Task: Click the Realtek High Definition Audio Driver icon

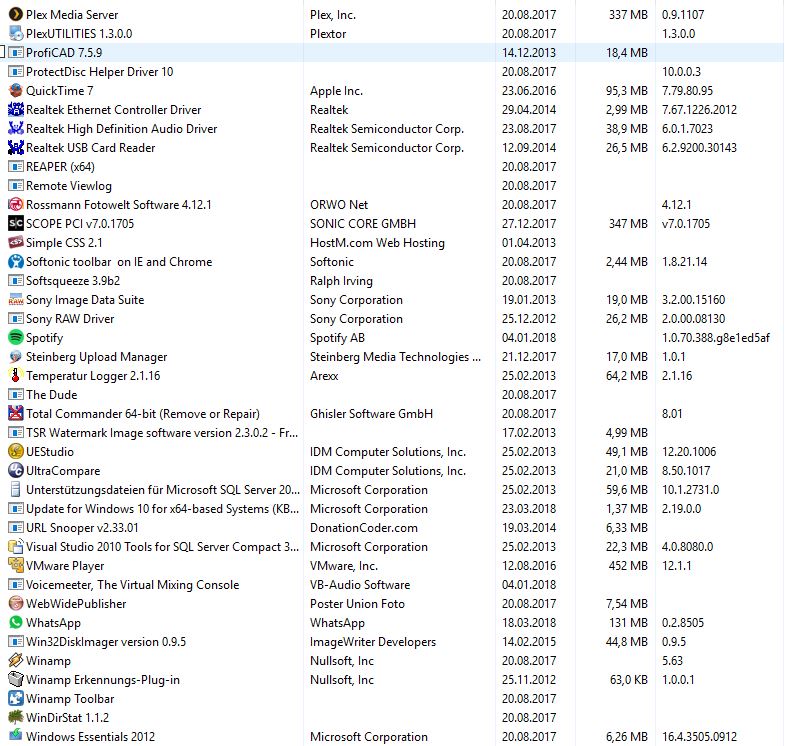Action: tap(16, 128)
